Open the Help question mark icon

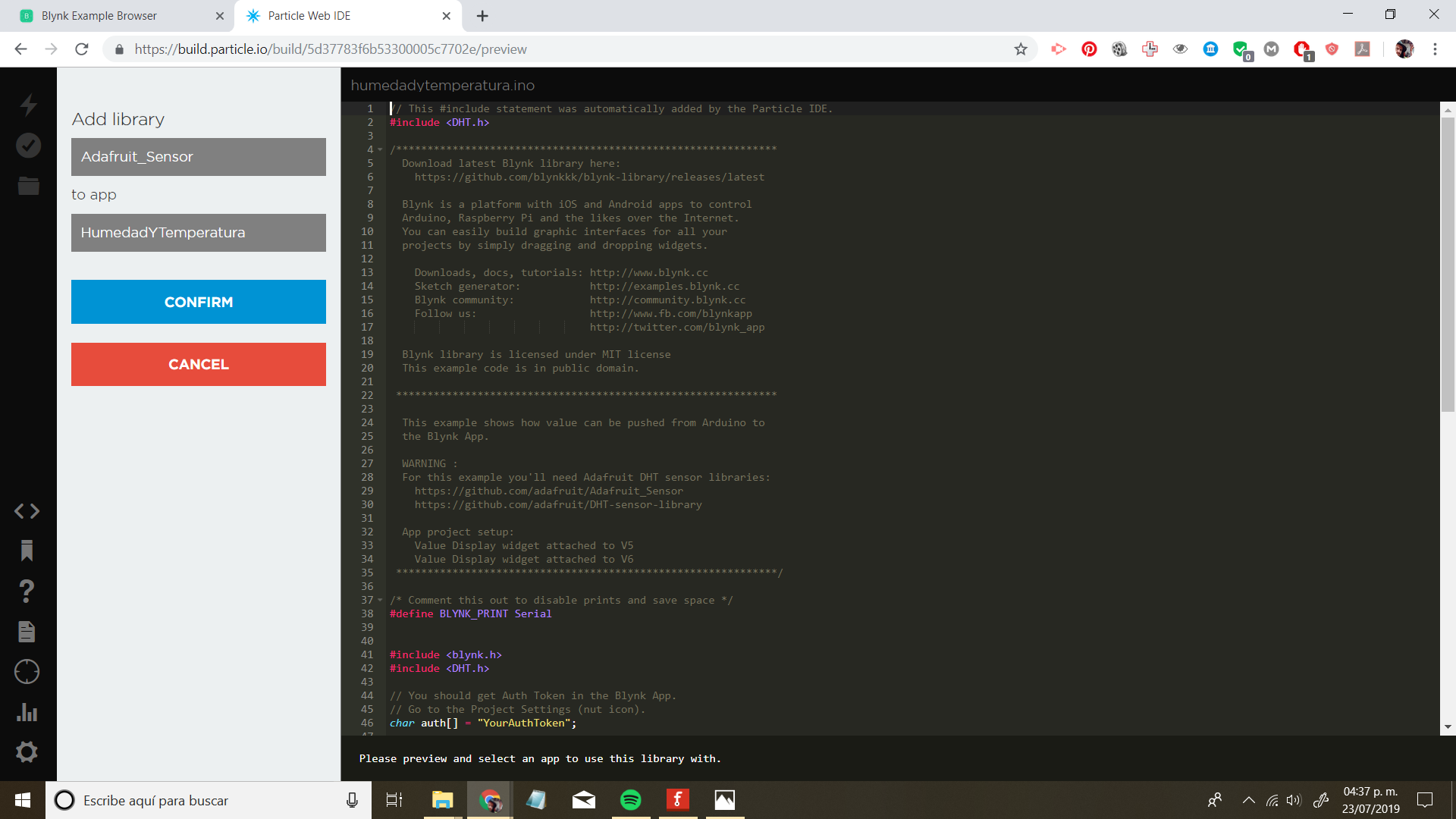(x=27, y=591)
